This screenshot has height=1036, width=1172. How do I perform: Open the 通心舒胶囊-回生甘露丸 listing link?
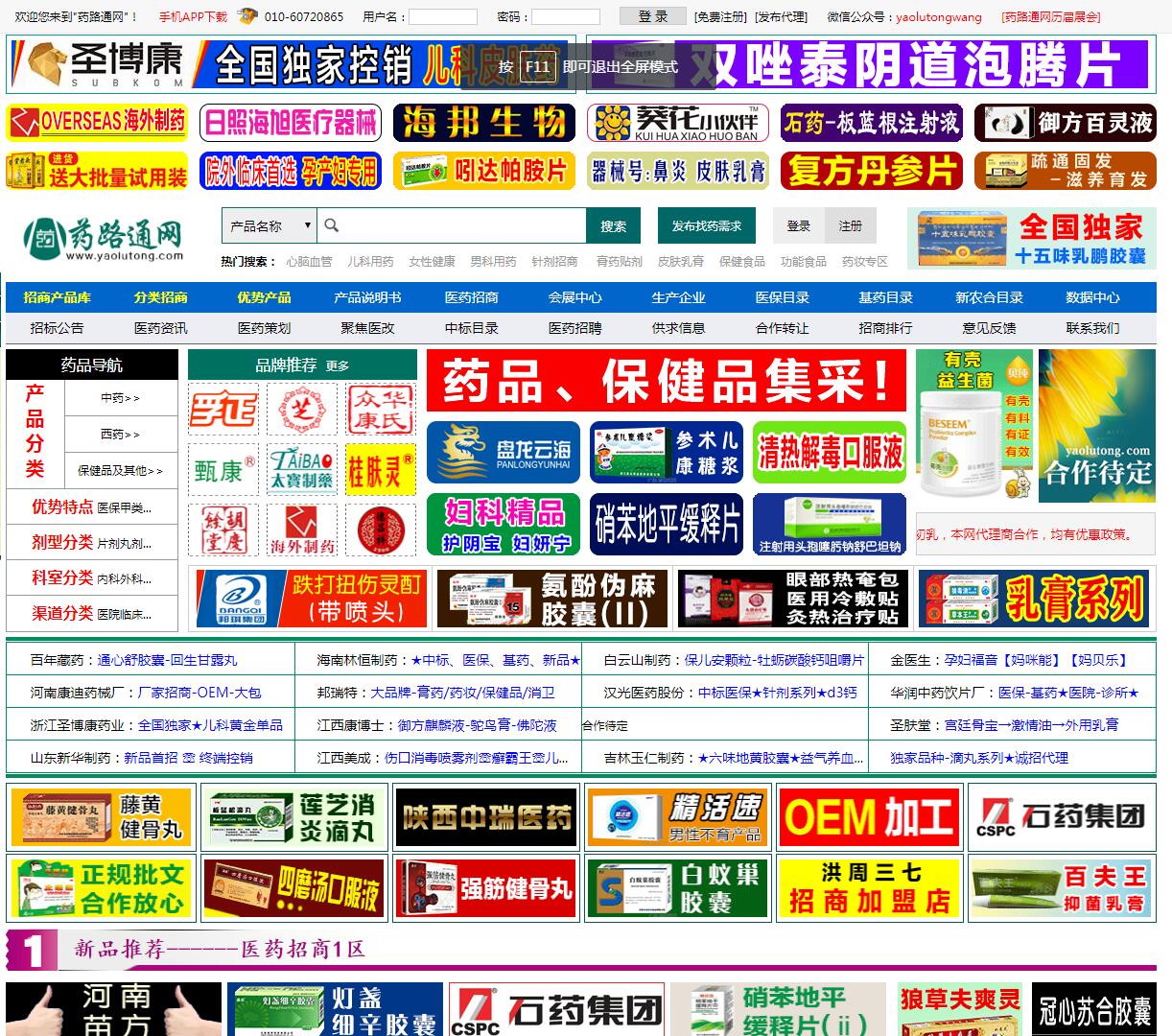167,660
